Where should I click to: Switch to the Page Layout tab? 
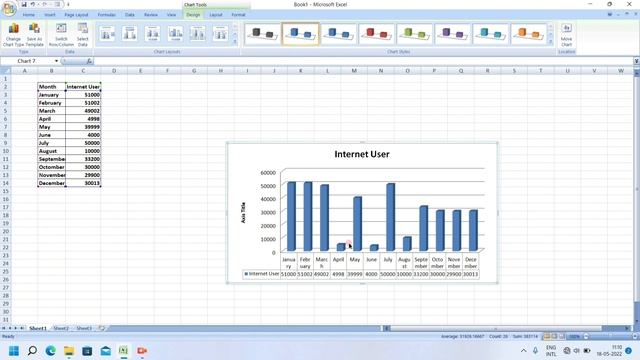pos(76,15)
